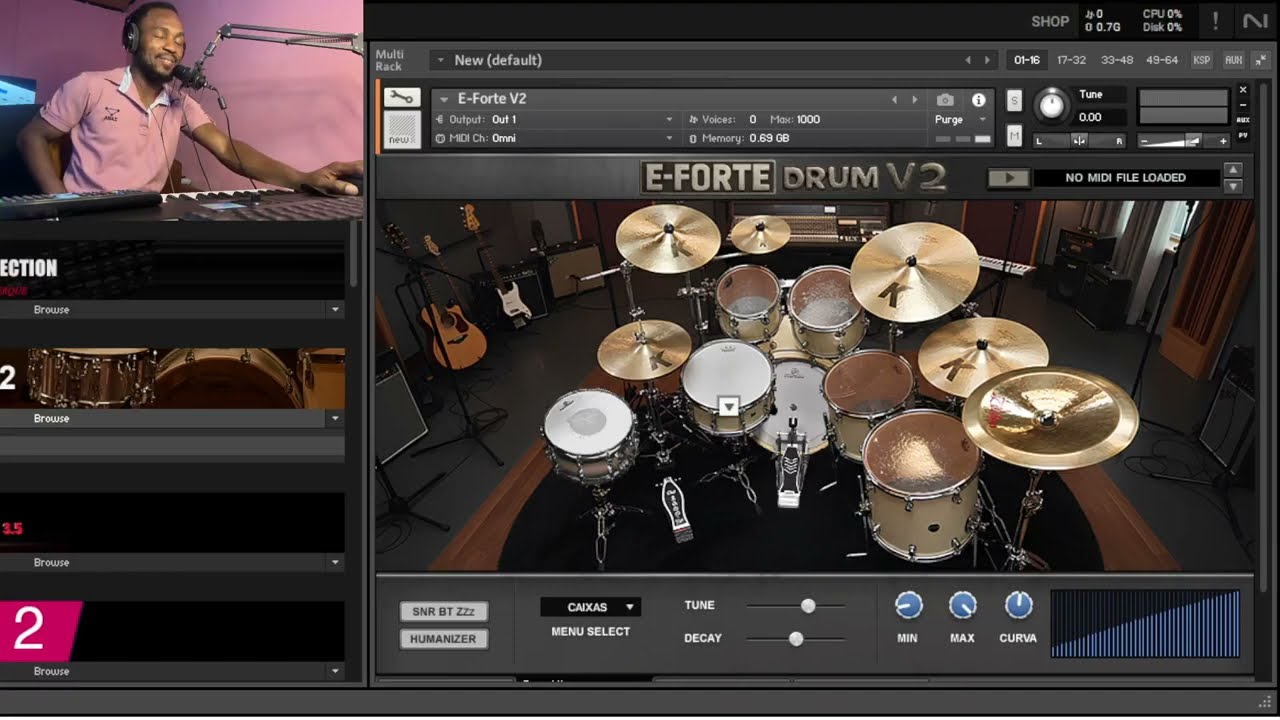Toggle instrument AUX view button
1280x720 pixels.
[x=1243, y=119]
